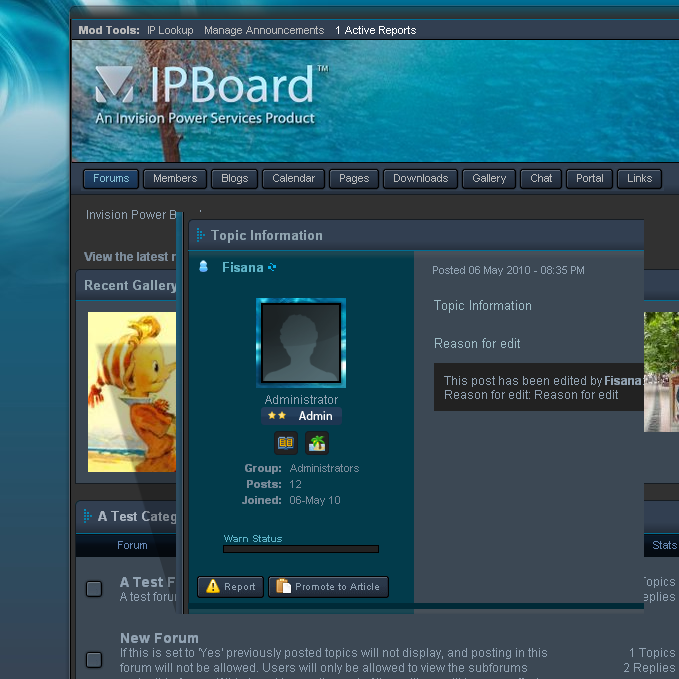Viewport: 679px width, 679px height.
Task: Click the Admin rank badge with stars
Action: pos(301,416)
